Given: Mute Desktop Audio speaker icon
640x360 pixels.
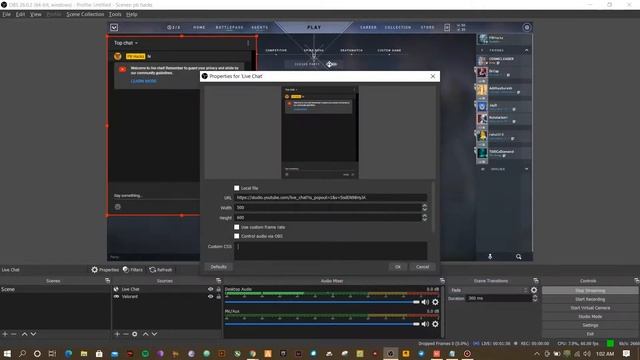Looking at the screenshot, I should tap(425, 302).
